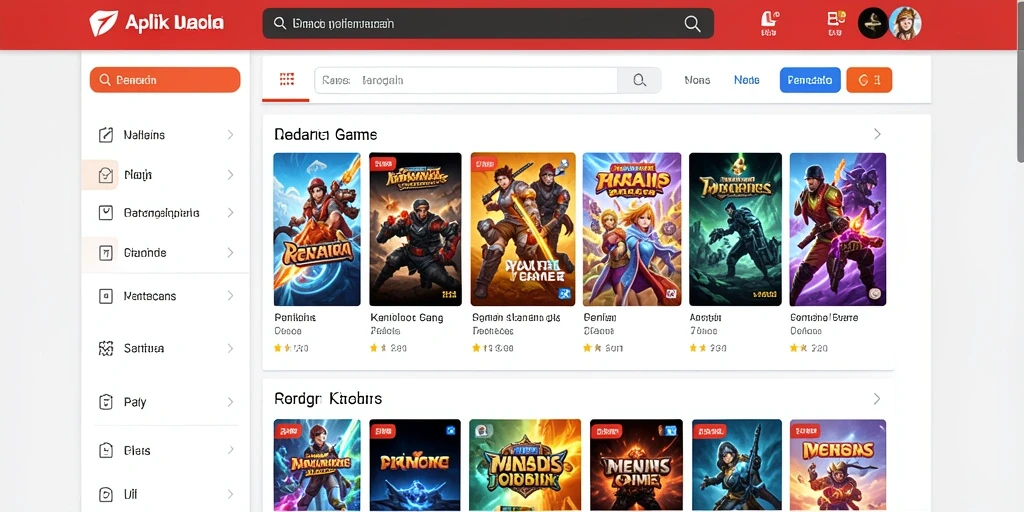Viewport: 1024px width, 512px height.
Task: Click the Aplik Uaola logo icon
Action: tap(104, 24)
